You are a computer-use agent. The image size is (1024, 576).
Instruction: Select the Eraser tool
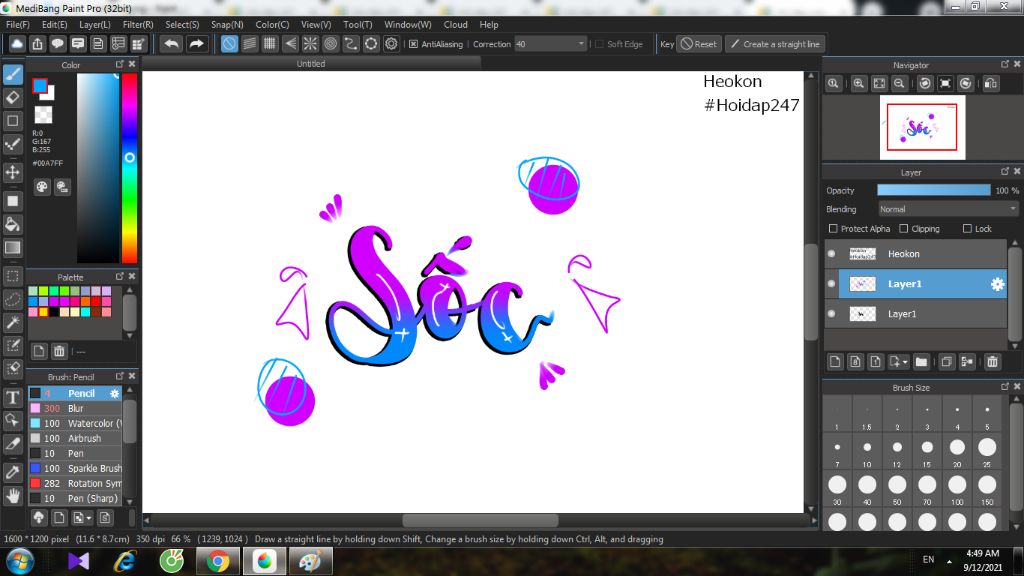click(12, 98)
